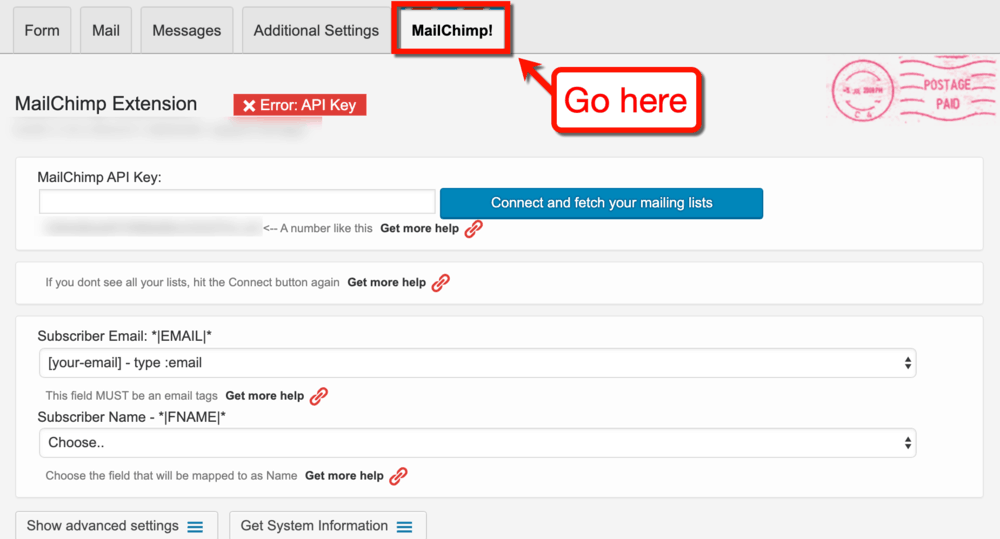Open Get more help link for Name mapping

click(344, 476)
